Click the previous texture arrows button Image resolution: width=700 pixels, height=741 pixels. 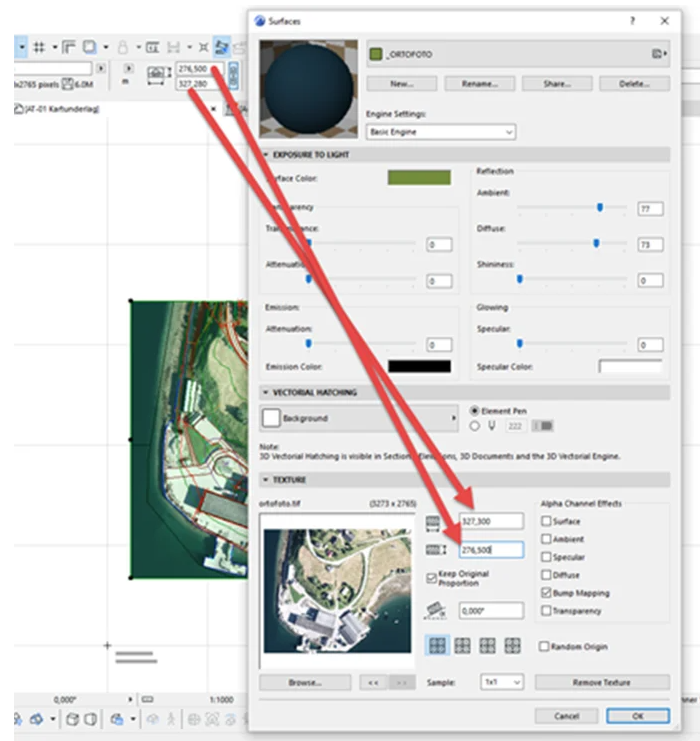pos(372,682)
